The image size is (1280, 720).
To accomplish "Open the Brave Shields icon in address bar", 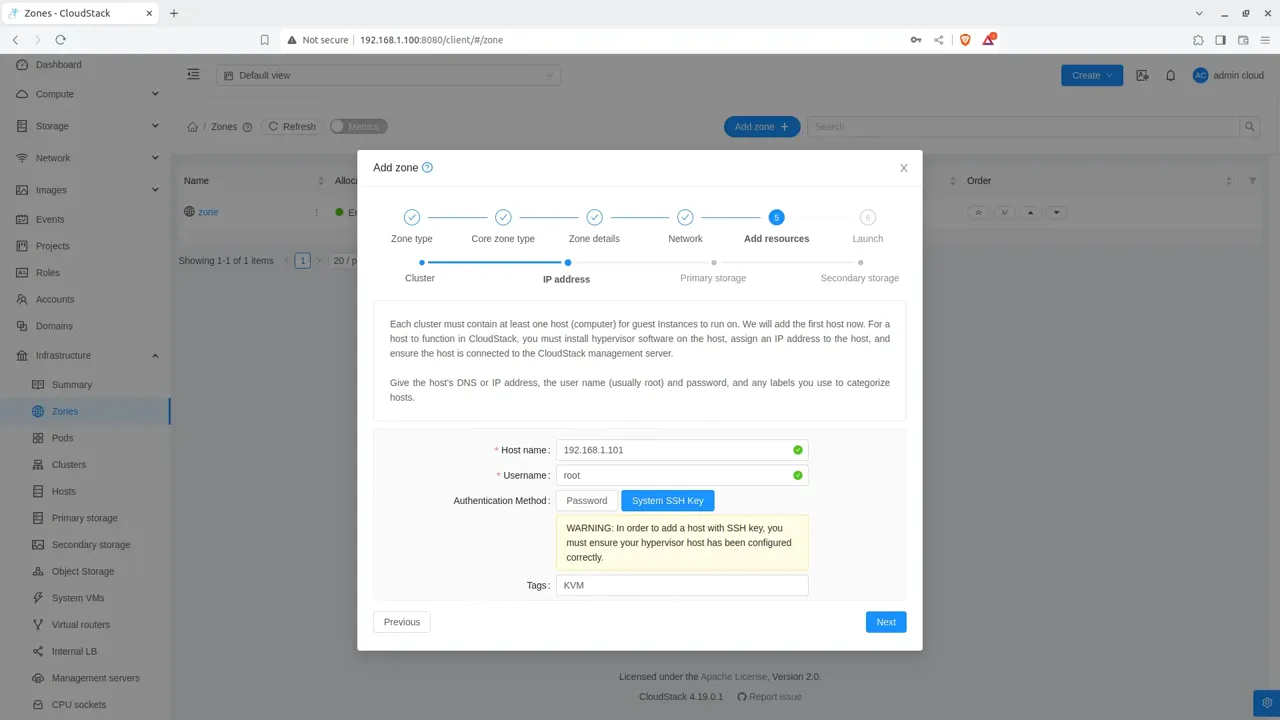I will click(965, 40).
